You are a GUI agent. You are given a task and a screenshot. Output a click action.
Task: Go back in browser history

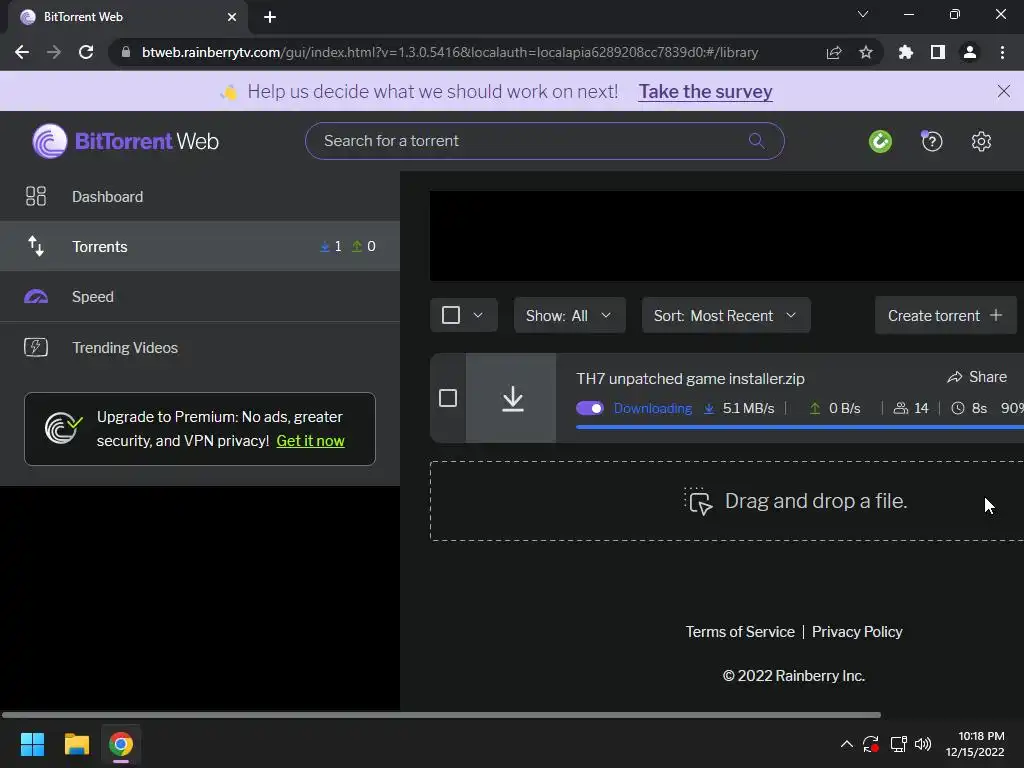[22, 52]
